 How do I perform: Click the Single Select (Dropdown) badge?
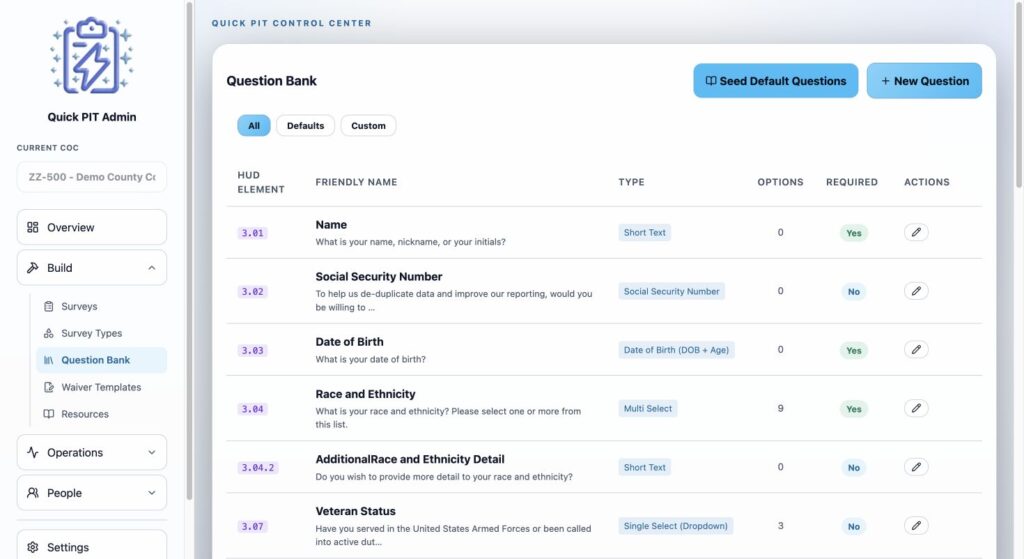tap(675, 526)
